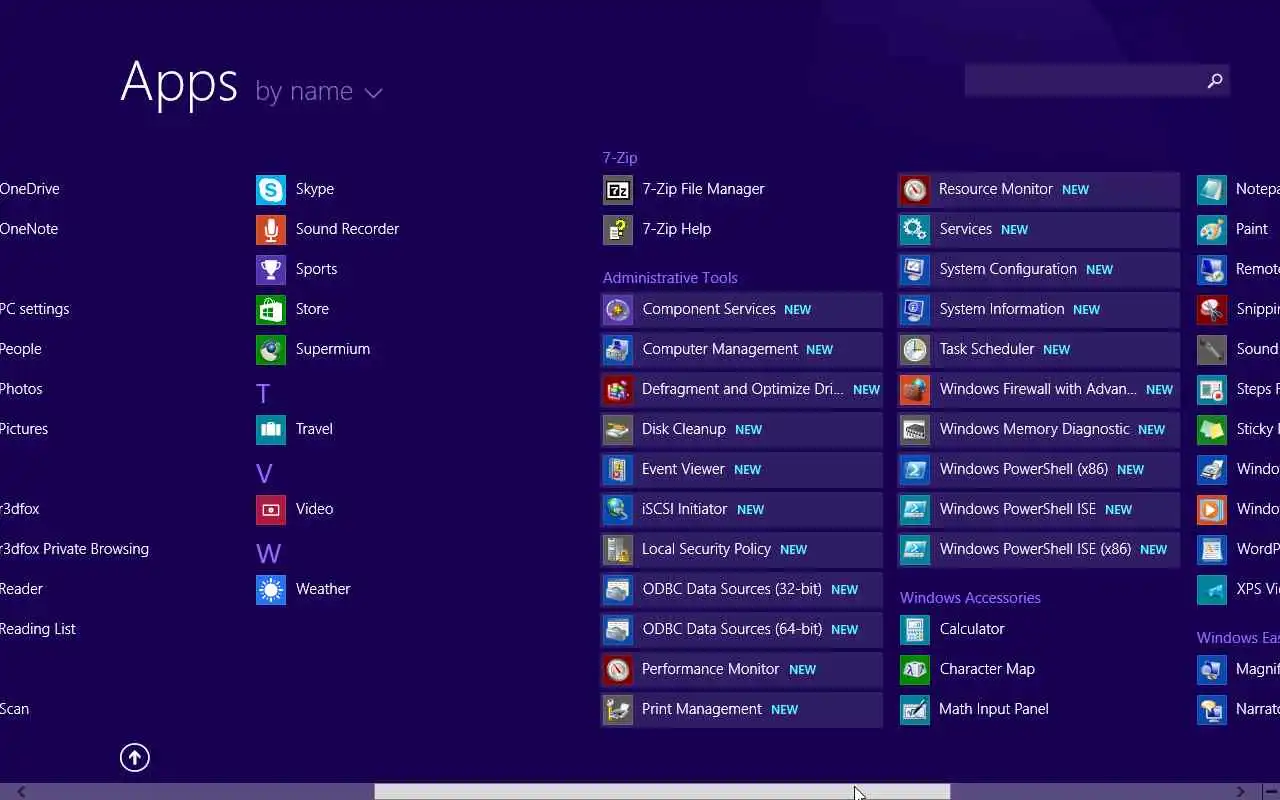Open the sort 'by name' dropdown
Image resolution: width=1280 pixels, height=800 pixels.
click(319, 91)
